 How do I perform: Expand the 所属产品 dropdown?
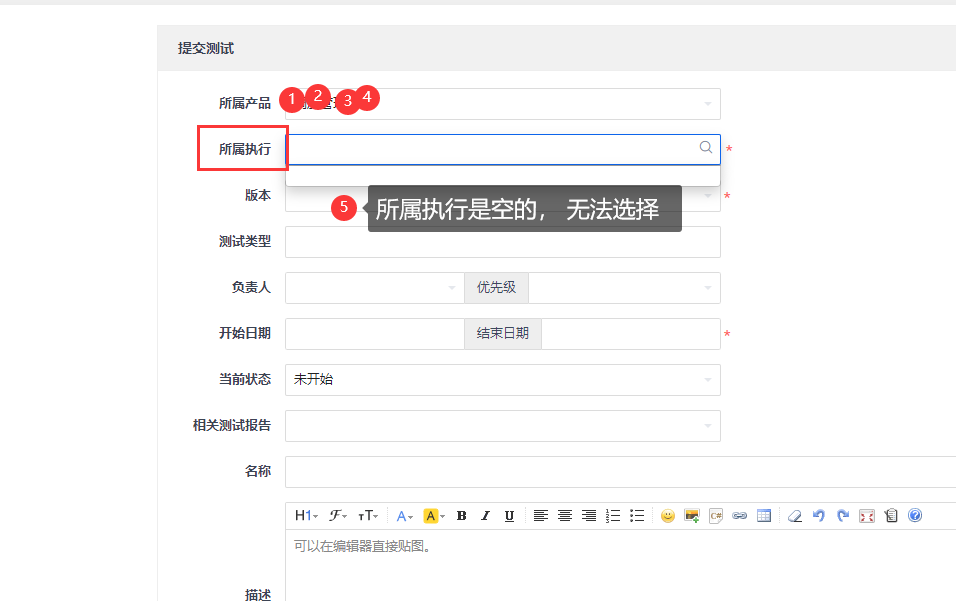503,104
